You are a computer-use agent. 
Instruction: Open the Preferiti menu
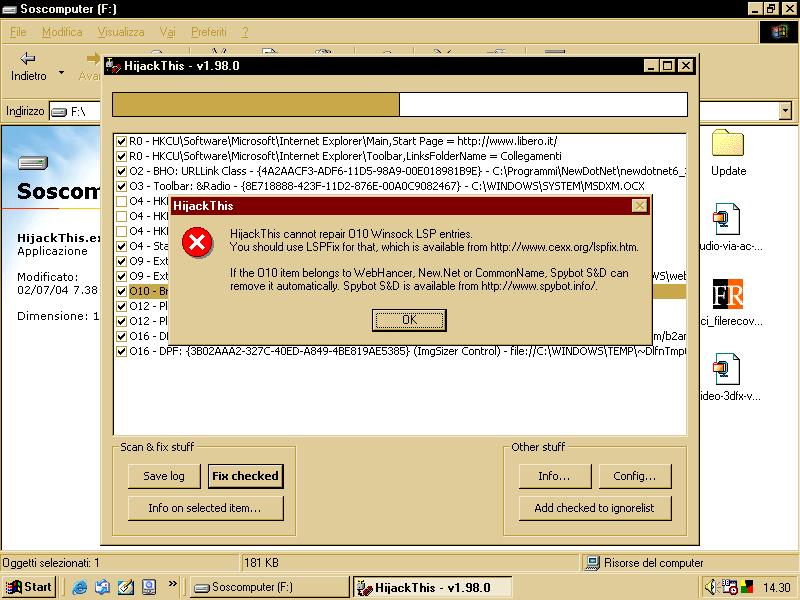pyautogui.click(x=208, y=32)
